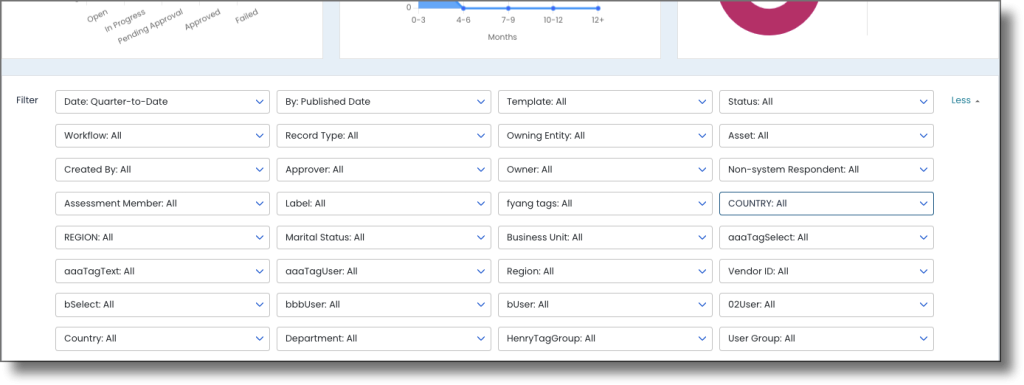The image size is (1024, 385).
Task: Open the Marital Status: All dropdown
Action: [384, 238]
